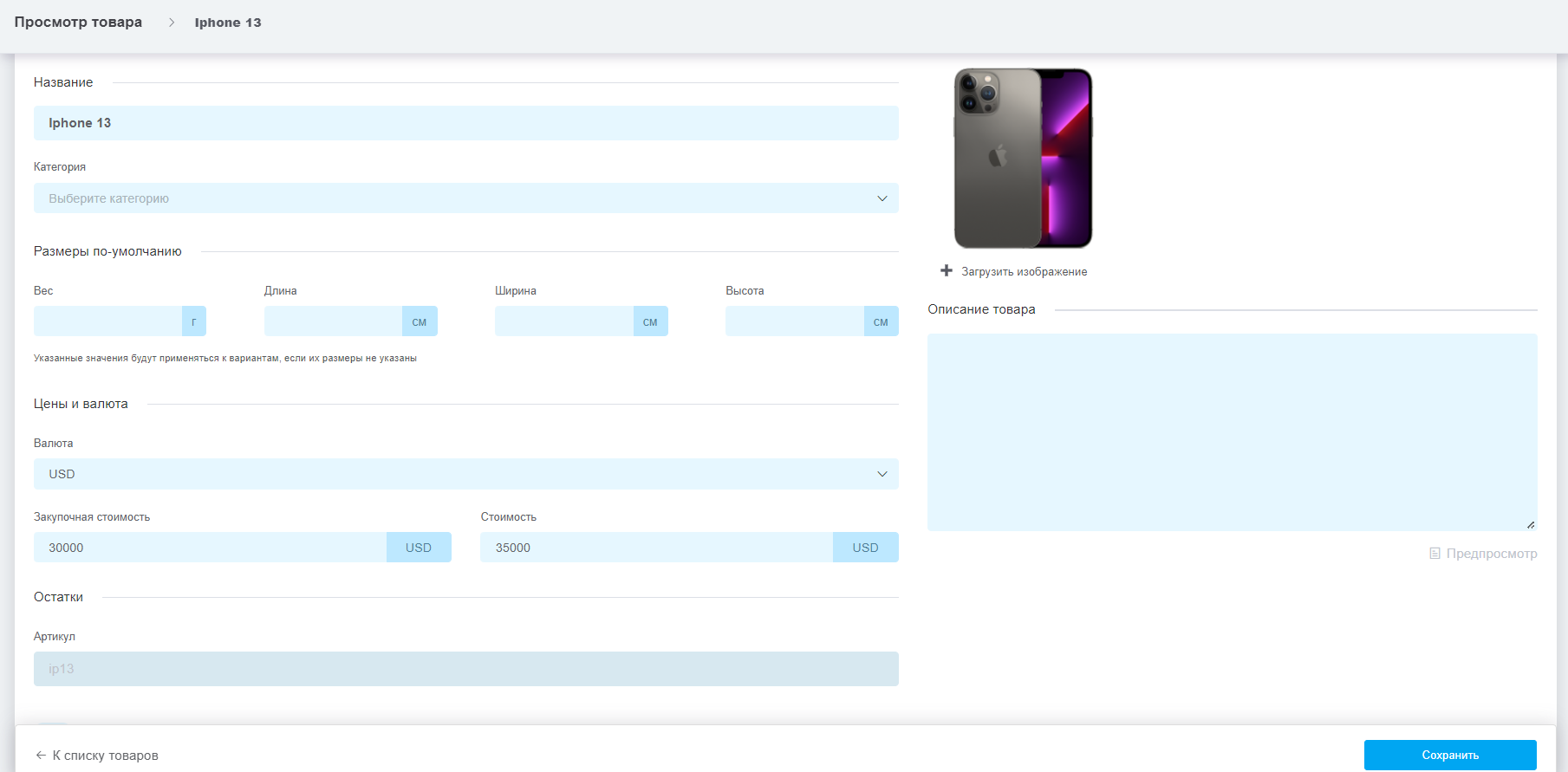1568x772 pixels.
Task: Click the Ширина width input field
Action: [563, 321]
